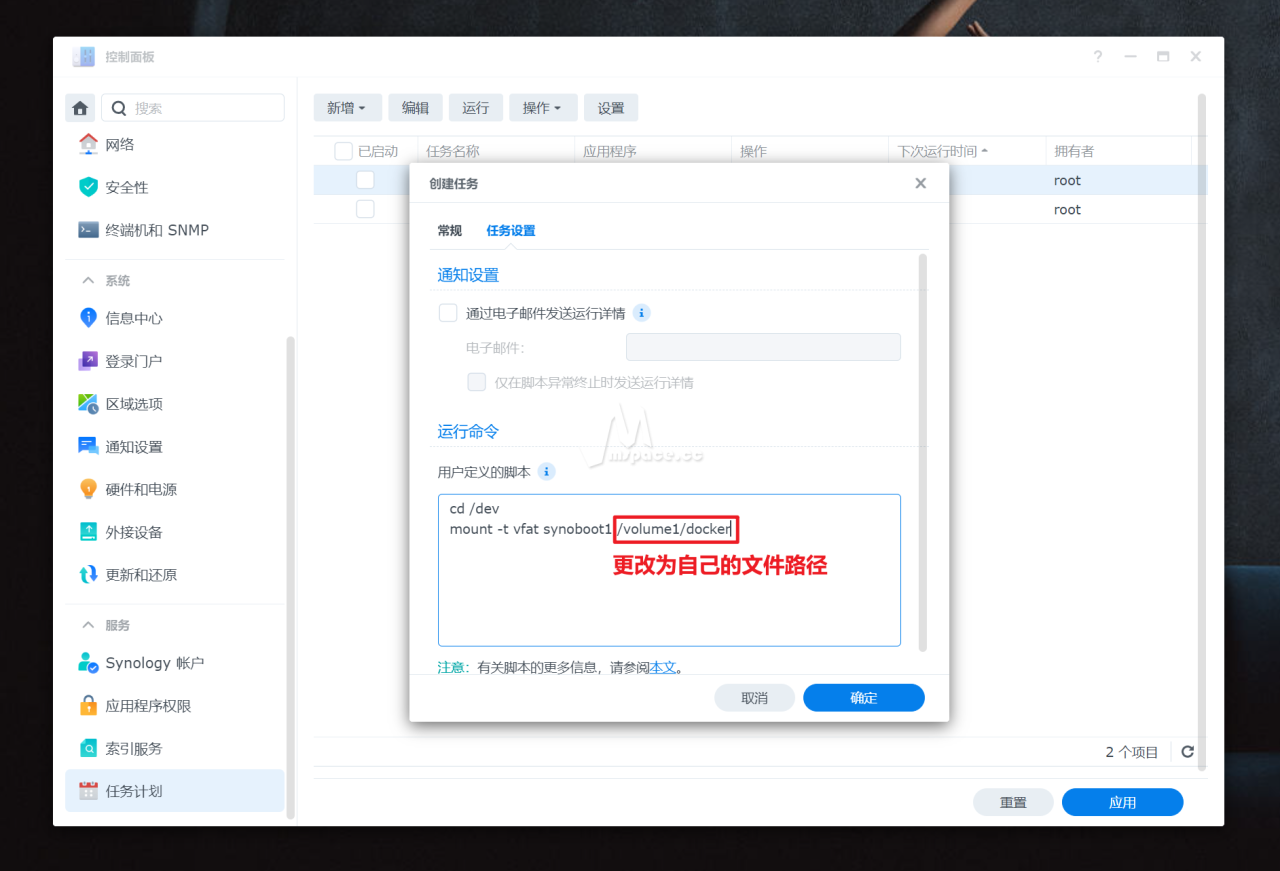Click info icon next to 用户定义的脚本
Image resolution: width=1280 pixels, height=871 pixels.
[x=546, y=472]
